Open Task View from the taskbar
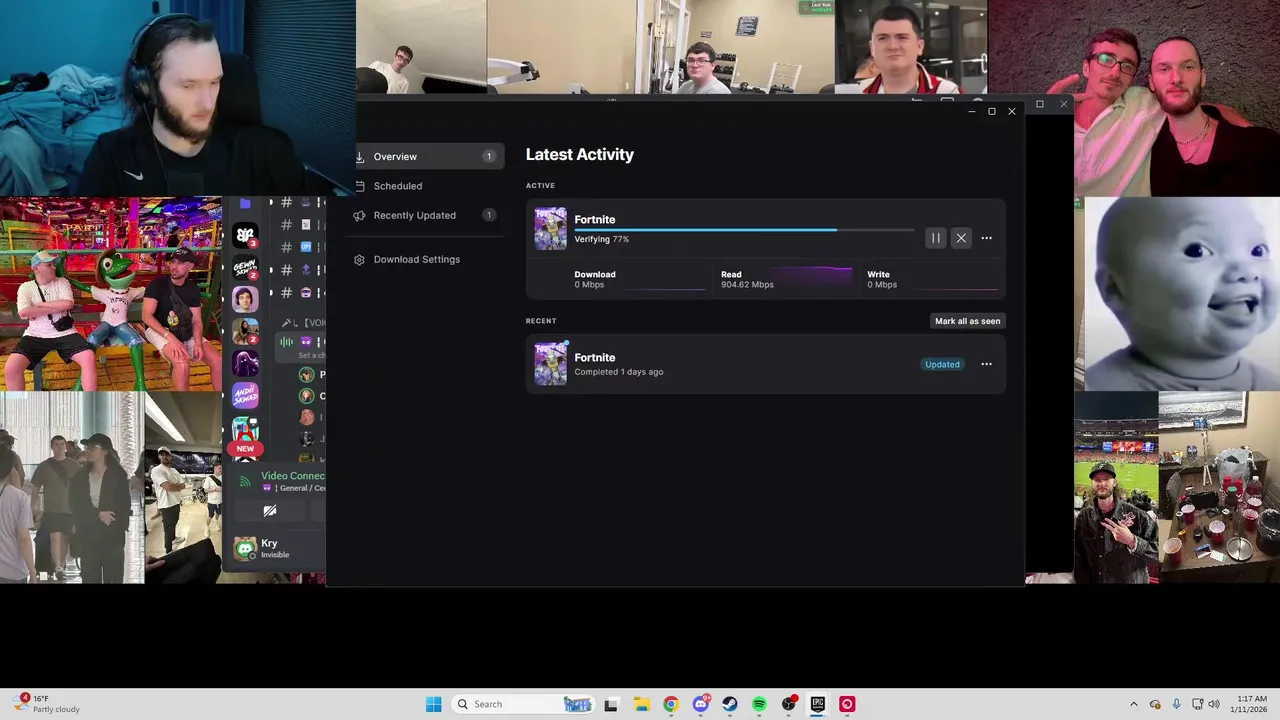This screenshot has width=1280, height=720. 611,704
